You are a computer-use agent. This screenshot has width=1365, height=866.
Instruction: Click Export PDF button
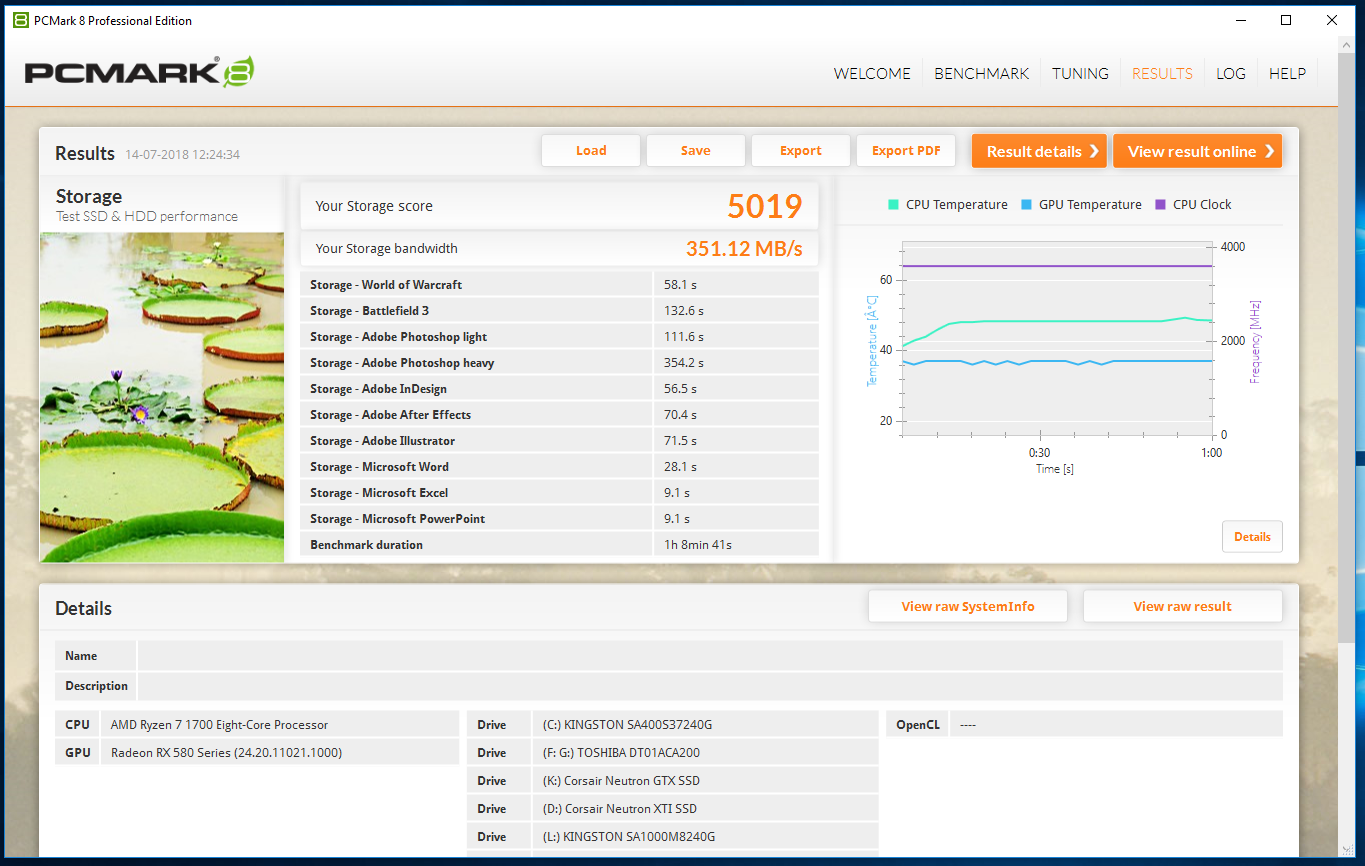(906, 151)
